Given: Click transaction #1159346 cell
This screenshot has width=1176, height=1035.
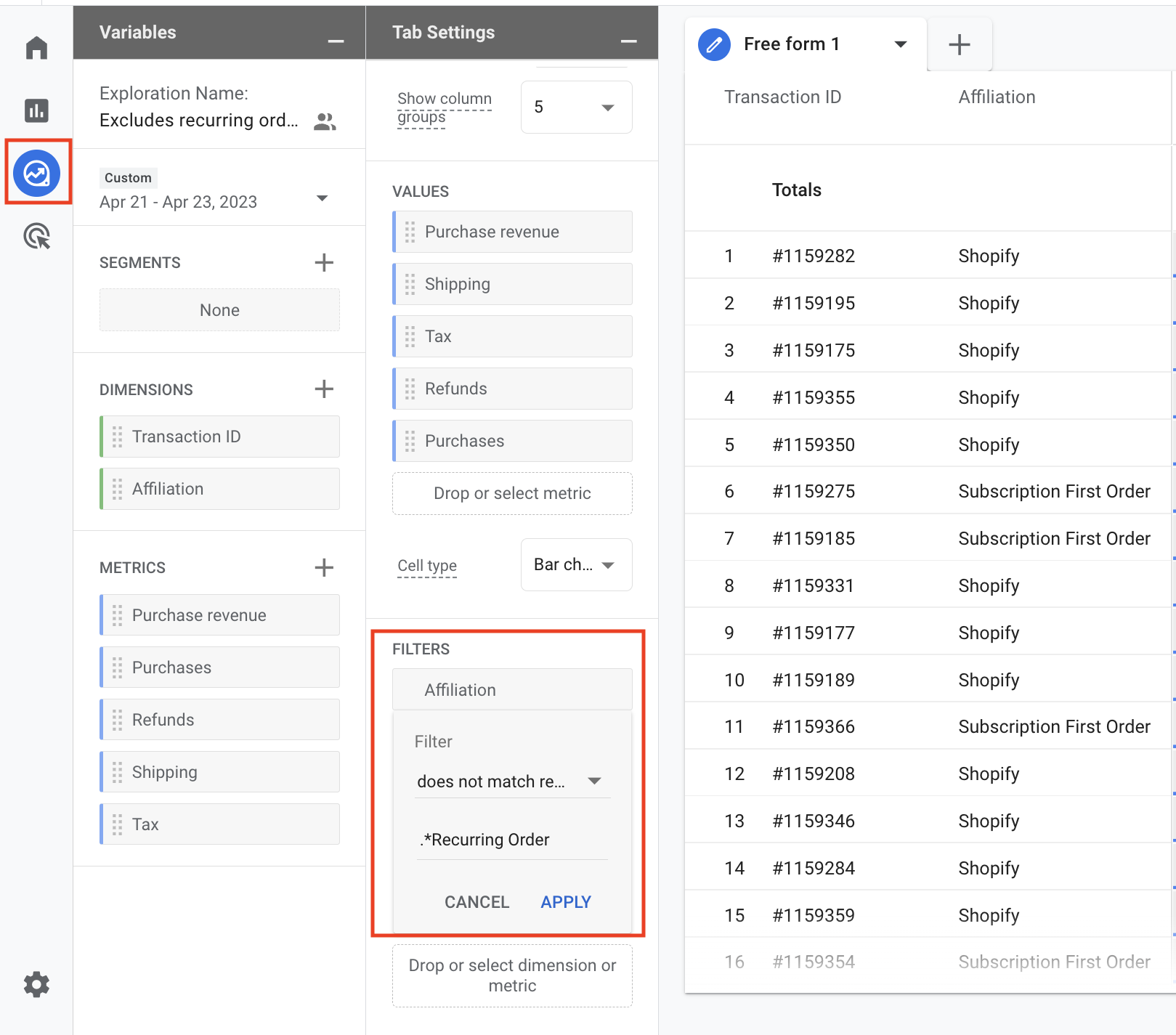Looking at the screenshot, I should coord(814,821).
